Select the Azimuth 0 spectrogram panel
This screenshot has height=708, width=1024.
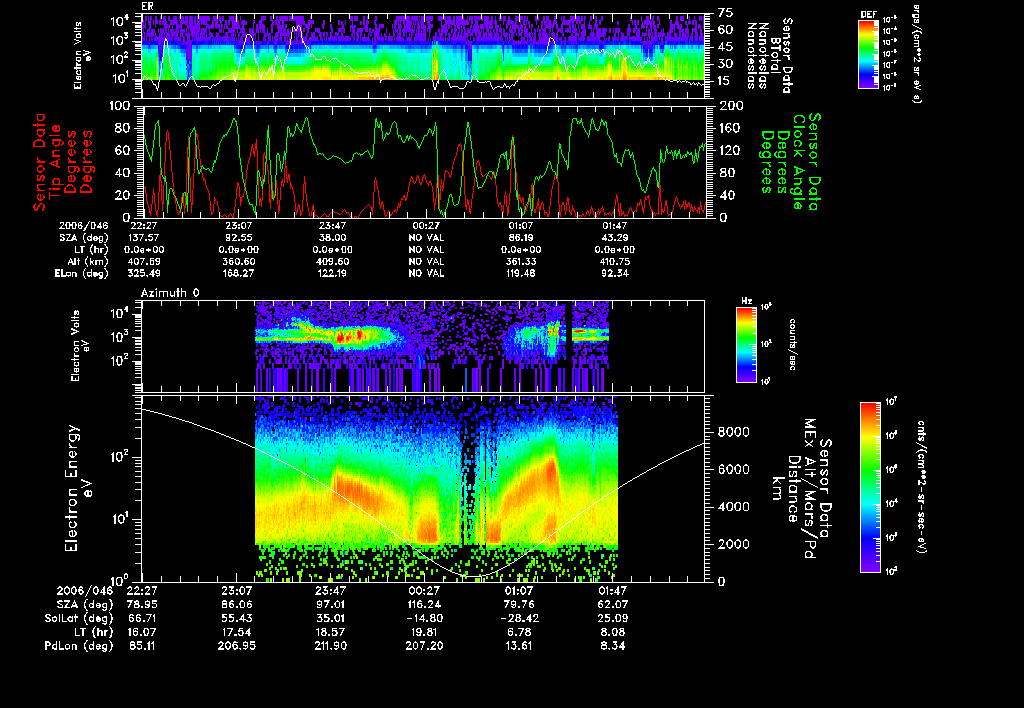[x=423, y=346]
